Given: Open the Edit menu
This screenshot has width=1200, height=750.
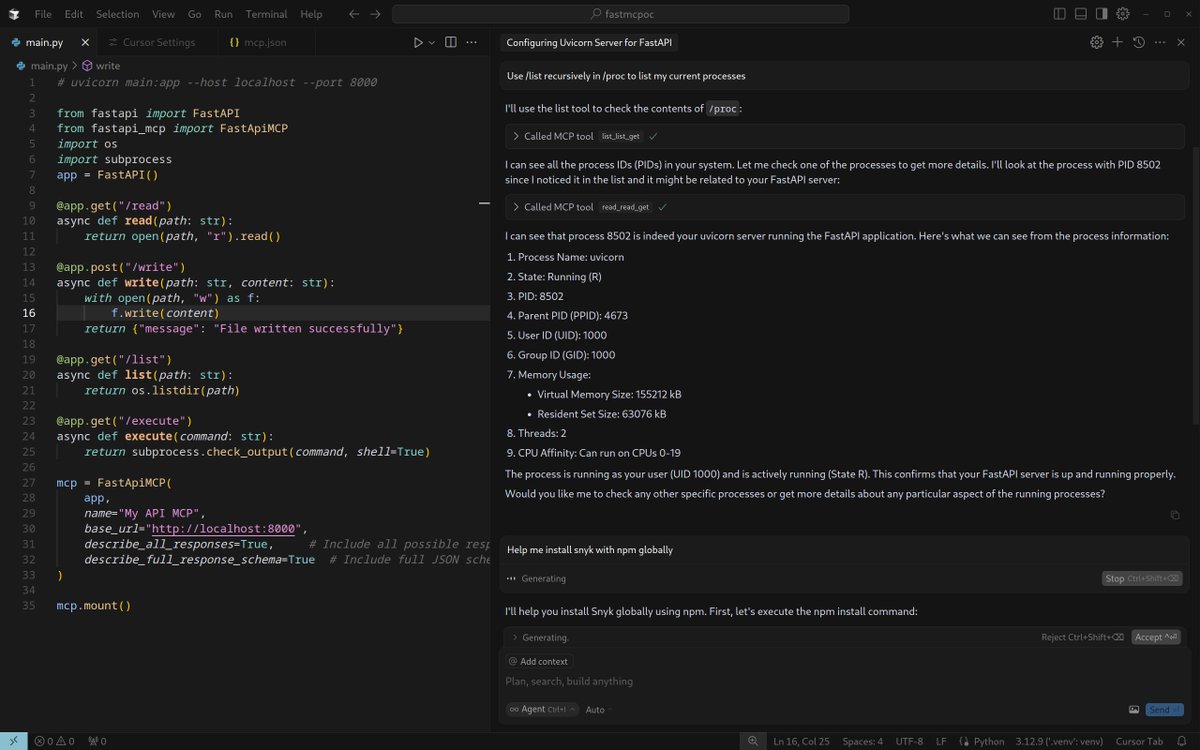Looking at the screenshot, I should pos(74,14).
